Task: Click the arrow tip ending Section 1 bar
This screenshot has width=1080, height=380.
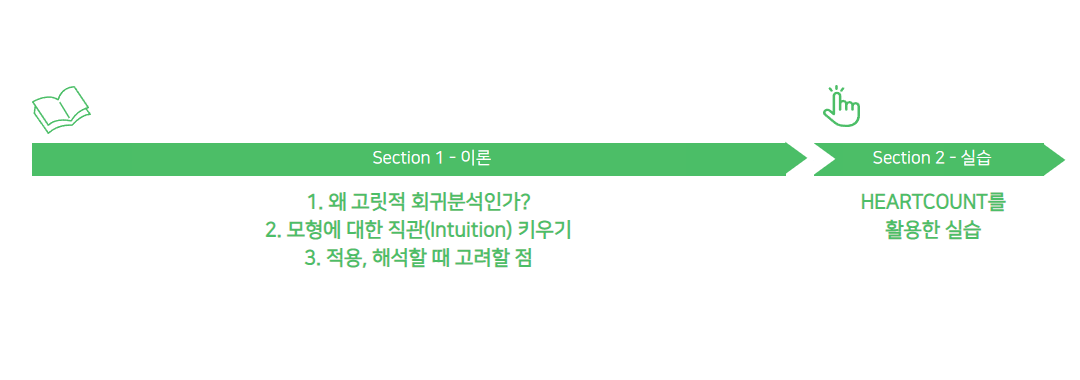Action: pyautogui.click(x=797, y=159)
